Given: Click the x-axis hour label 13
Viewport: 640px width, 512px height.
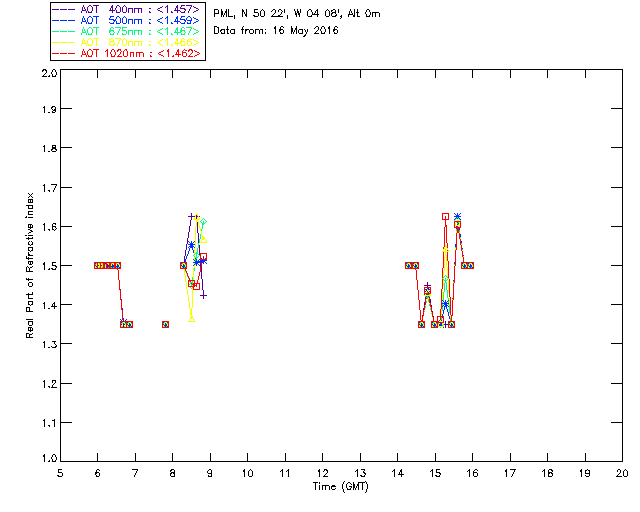Looking at the screenshot, I should coord(360,473).
